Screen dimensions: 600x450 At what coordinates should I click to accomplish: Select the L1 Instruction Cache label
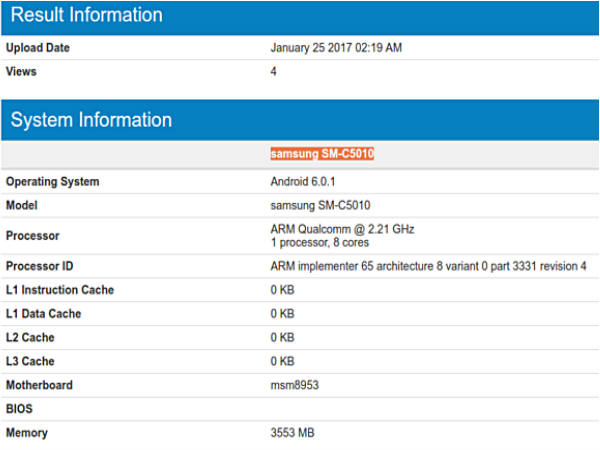point(60,290)
